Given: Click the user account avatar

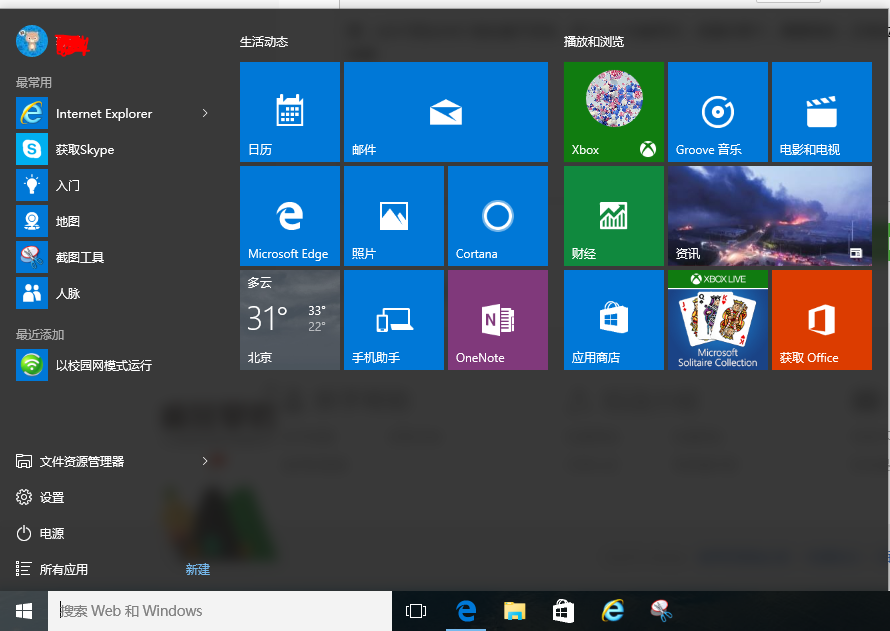Looking at the screenshot, I should (x=32, y=41).
